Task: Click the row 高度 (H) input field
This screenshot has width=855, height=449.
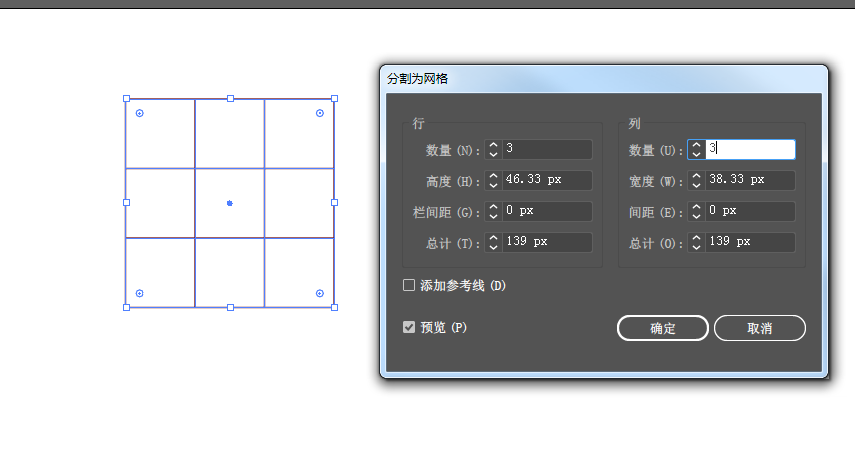Action: pyautogui.click(x=547, y=180)
